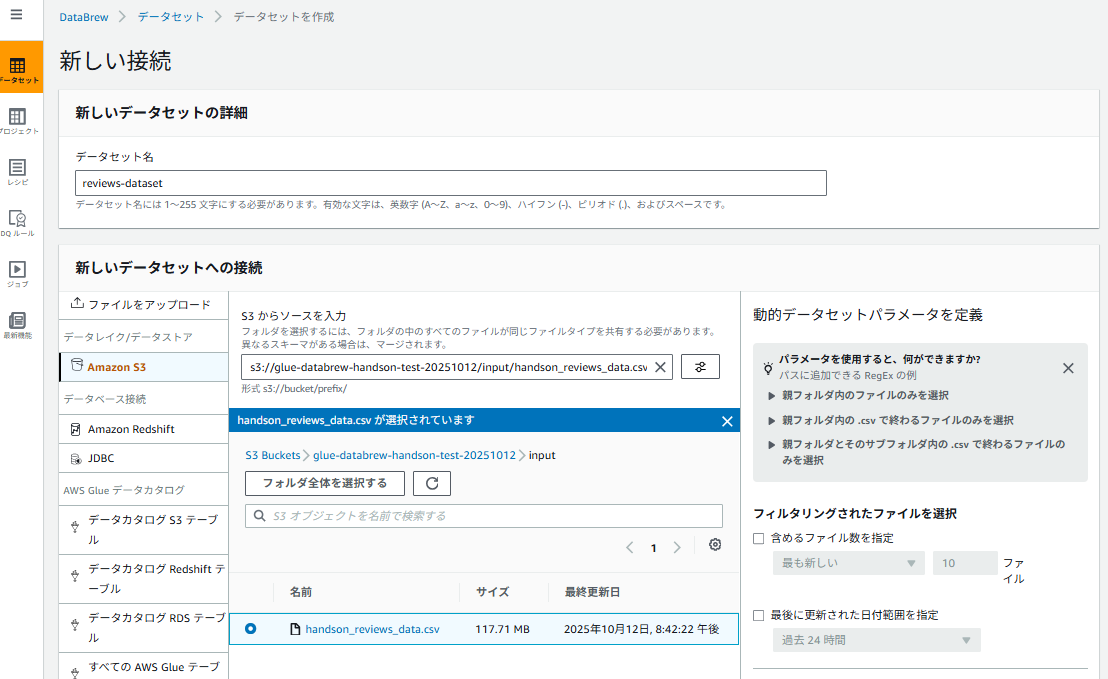Clear the S3 source path field
This screenshot has height=679, width=1108.
(660, 367)
